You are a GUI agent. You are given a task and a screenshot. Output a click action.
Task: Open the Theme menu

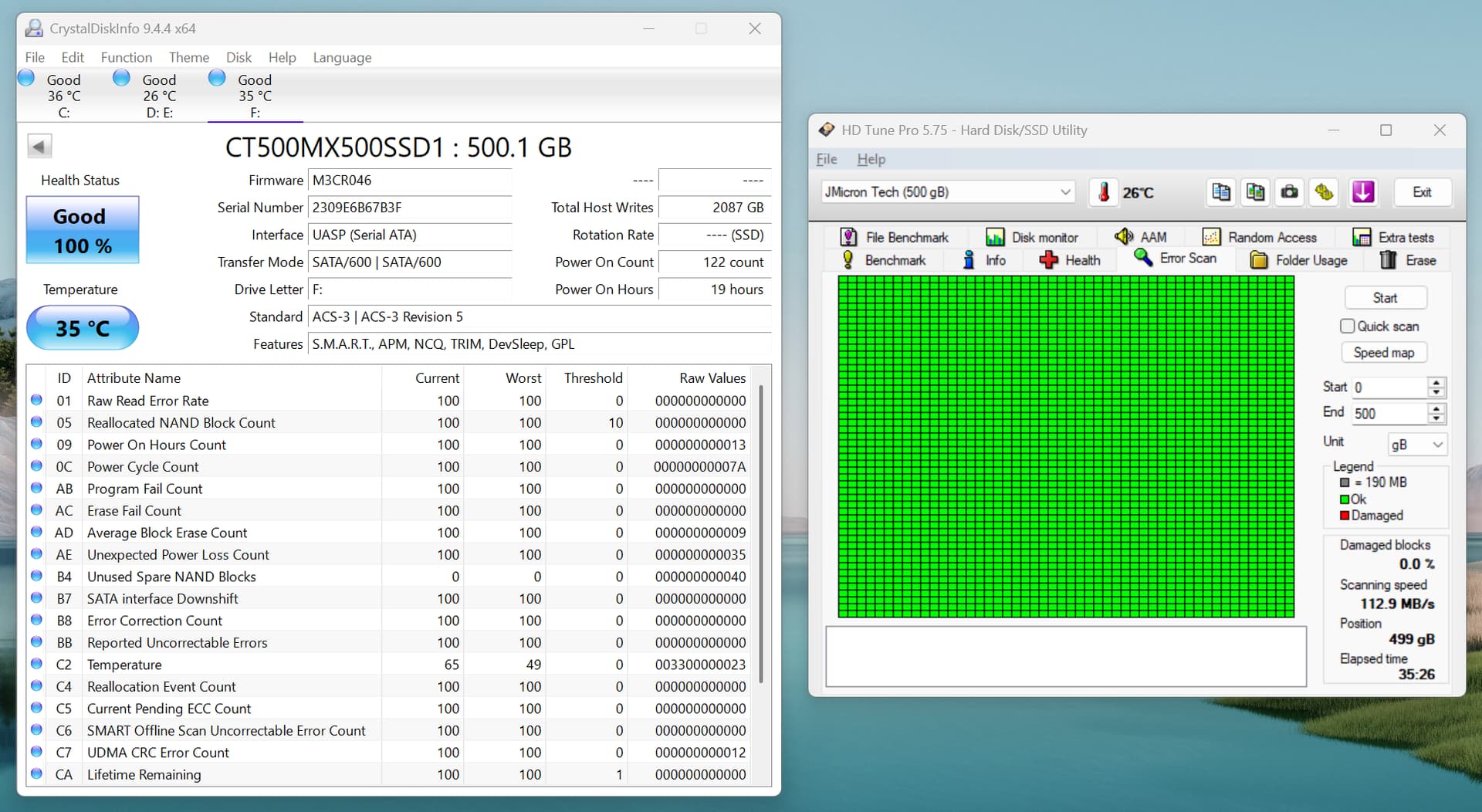coord(189,57)
